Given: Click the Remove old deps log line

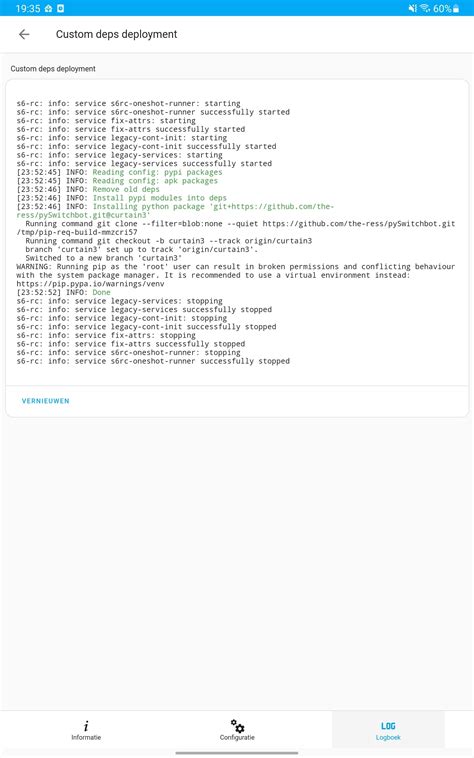Looking at the screenshot, I should 126,189.
